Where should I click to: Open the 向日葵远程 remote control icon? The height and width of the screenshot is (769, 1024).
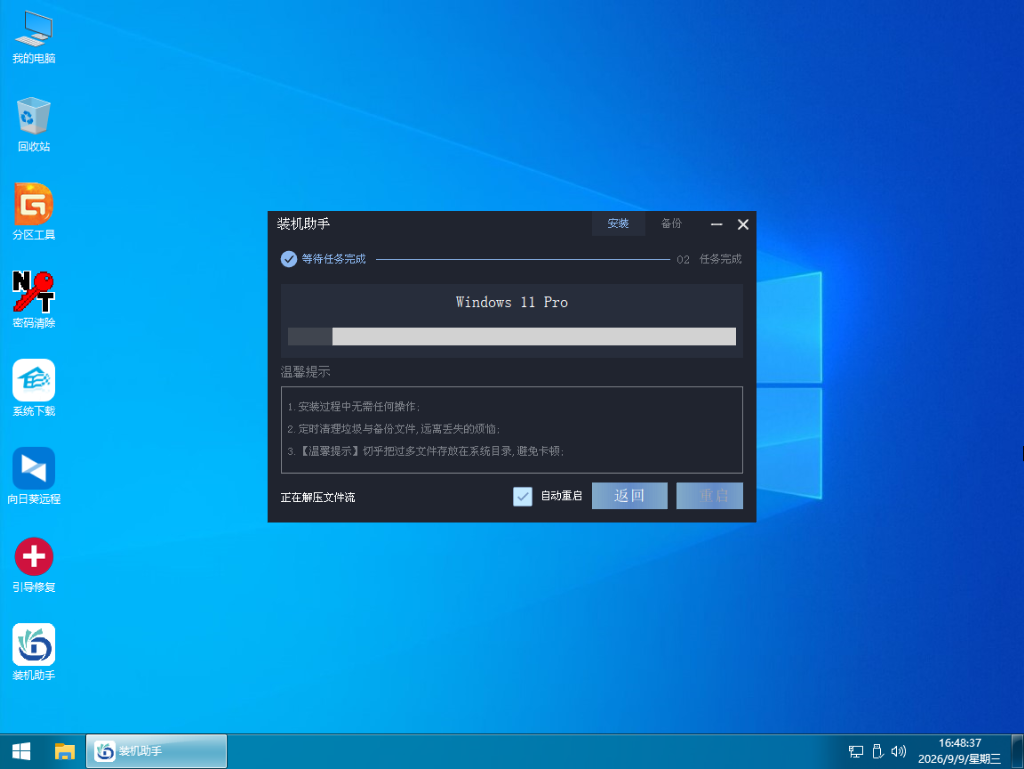34,476
